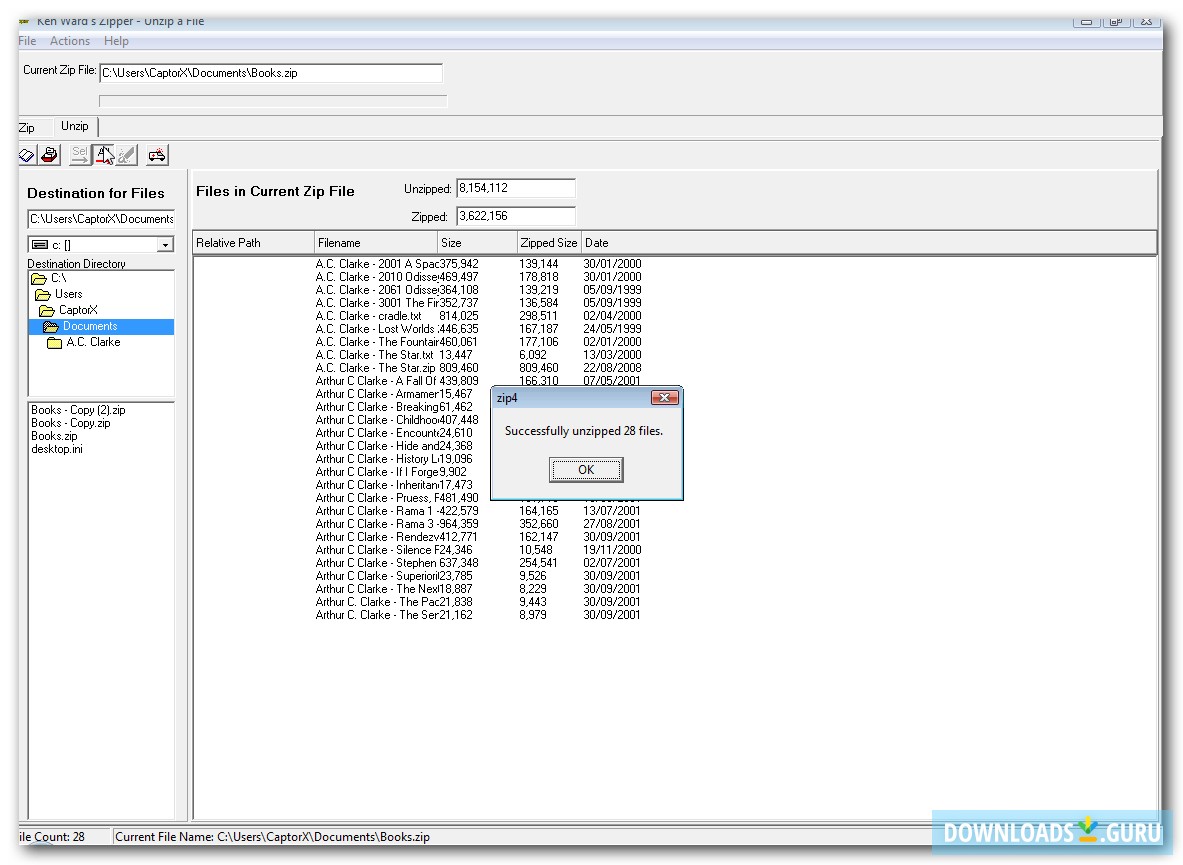Screen dimensions: 1183x865
Task: Select the Arthur C Clarke - The Next row
Action: pos(478,589)
